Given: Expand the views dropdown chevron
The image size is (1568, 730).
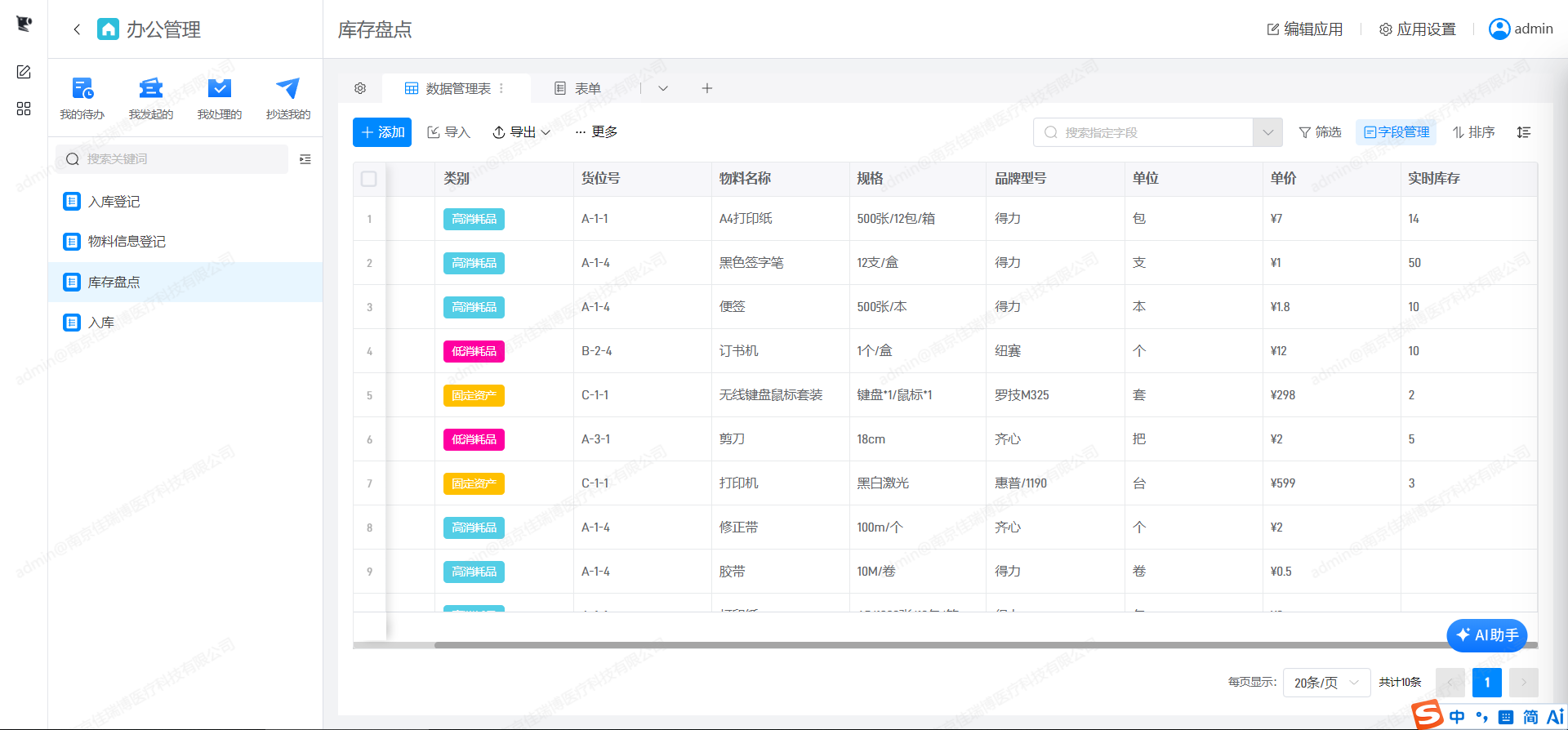Looking at the screenshot, I should pos(663,88).
